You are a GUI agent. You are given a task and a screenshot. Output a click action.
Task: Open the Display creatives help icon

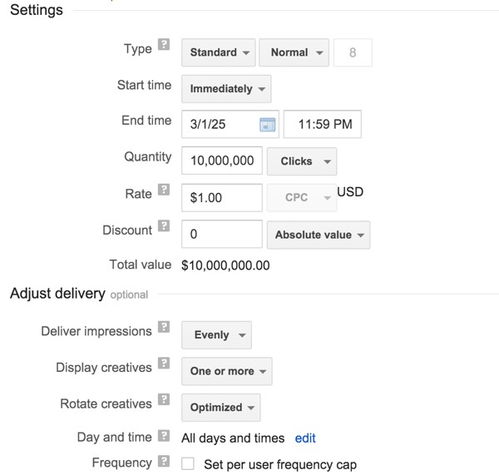coord(164,363)
